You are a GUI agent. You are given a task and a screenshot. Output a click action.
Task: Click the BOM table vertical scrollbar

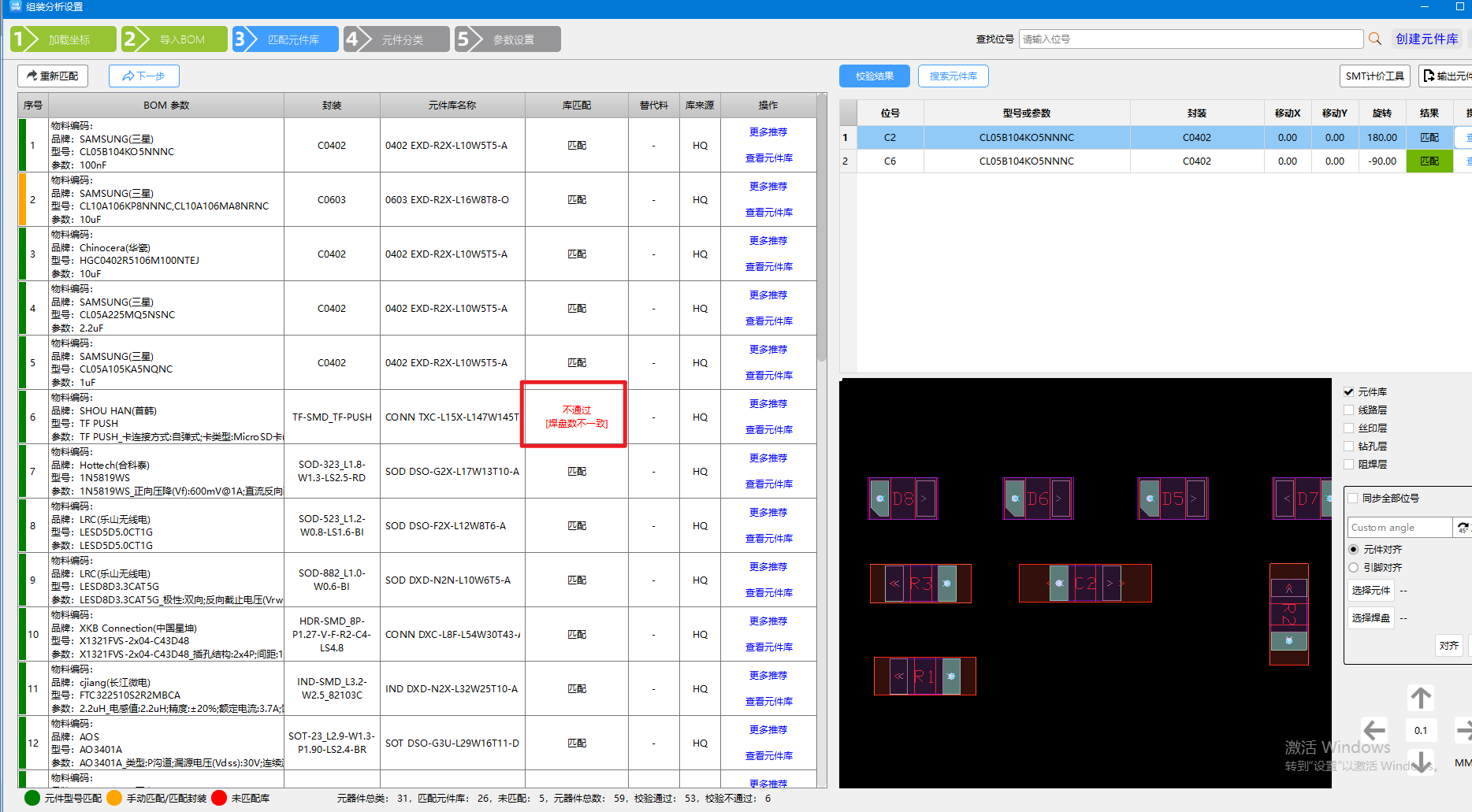(822, 236)
